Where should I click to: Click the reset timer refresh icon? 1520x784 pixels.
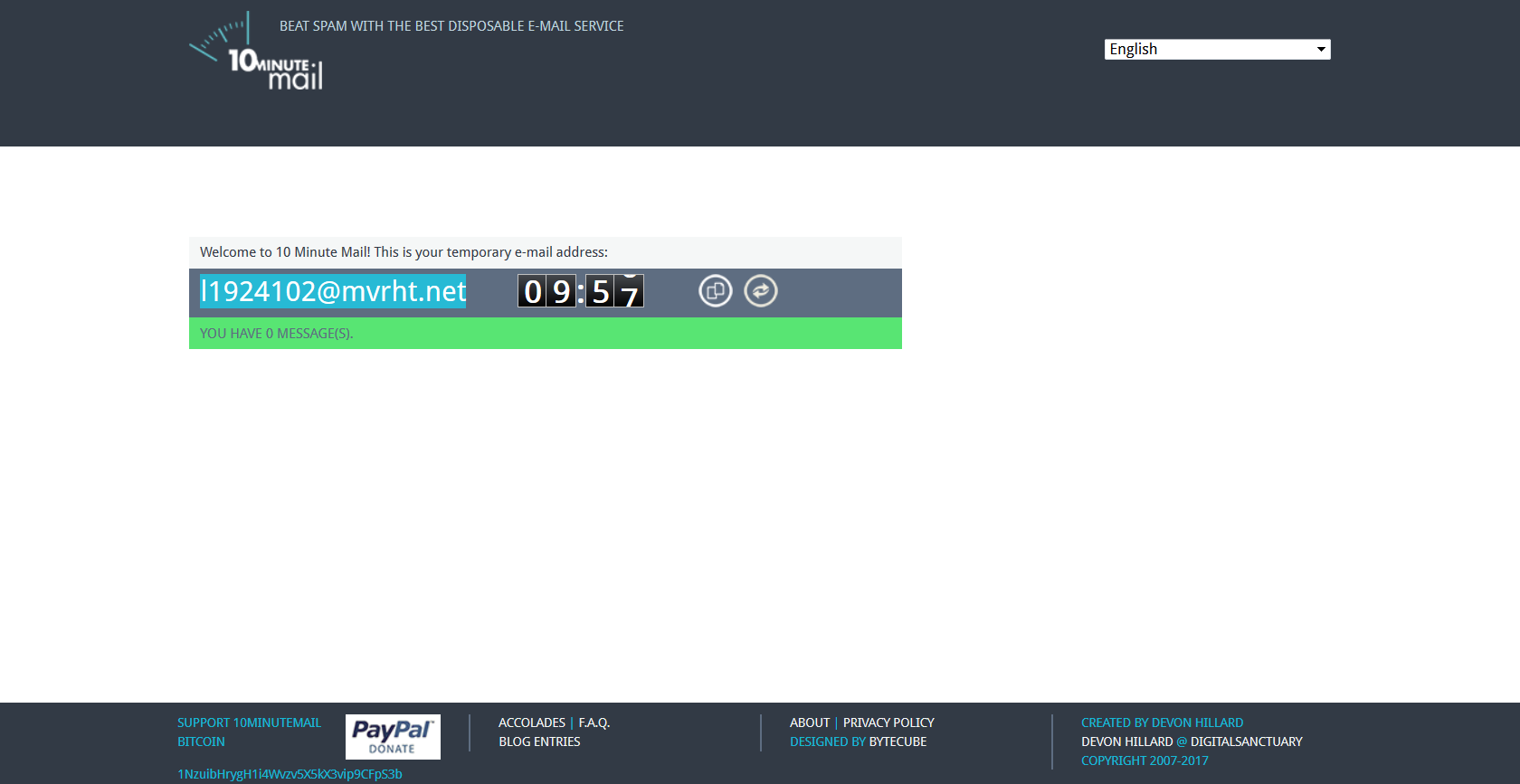[x=760, y=291]
